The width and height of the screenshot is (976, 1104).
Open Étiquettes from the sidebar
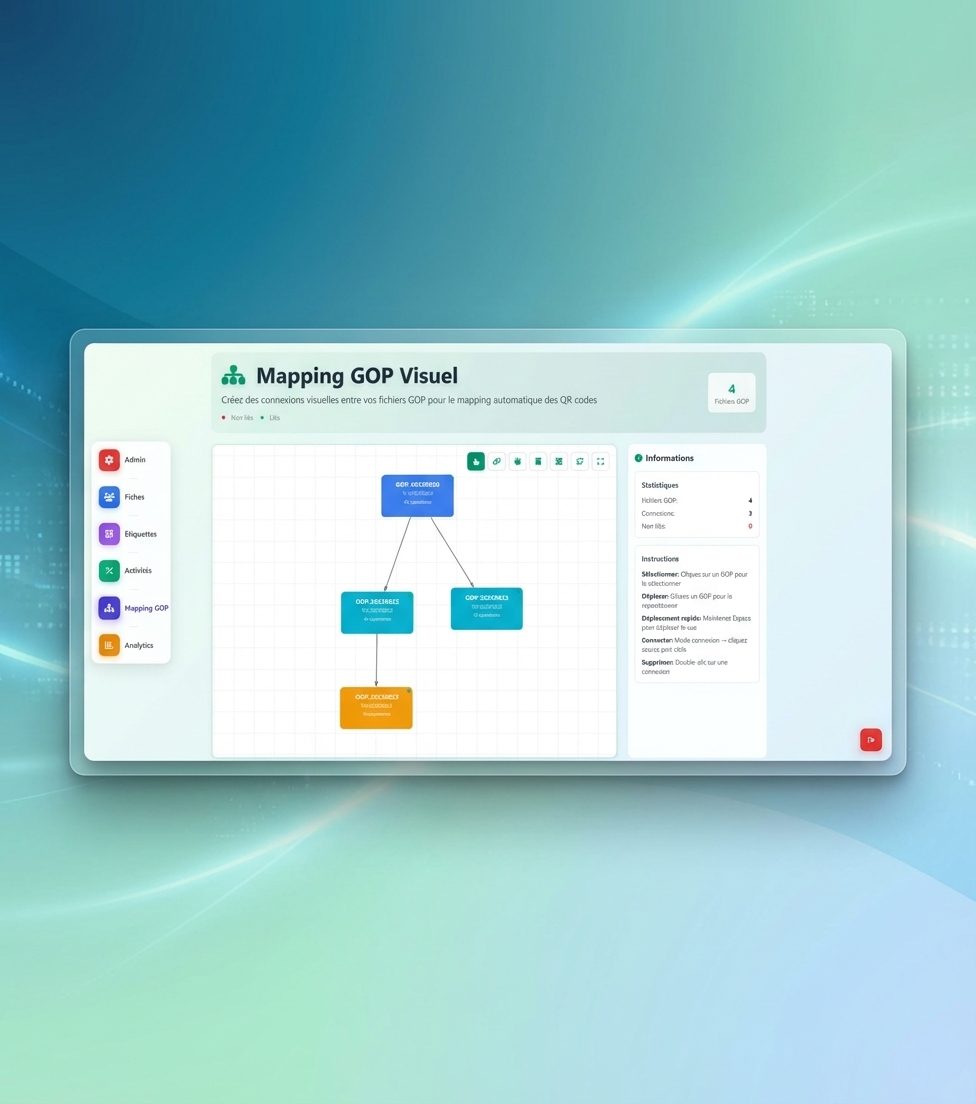[x=131, y=534]
